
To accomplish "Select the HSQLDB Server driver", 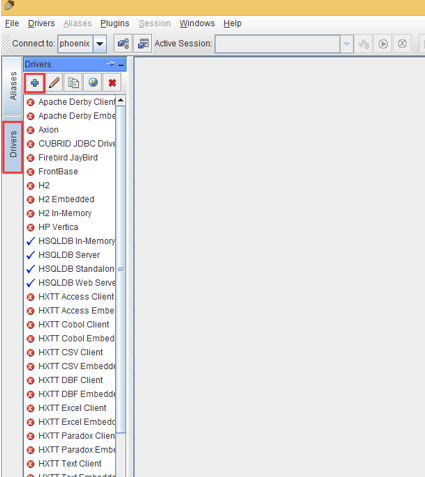I will click(x=70, y=255).
